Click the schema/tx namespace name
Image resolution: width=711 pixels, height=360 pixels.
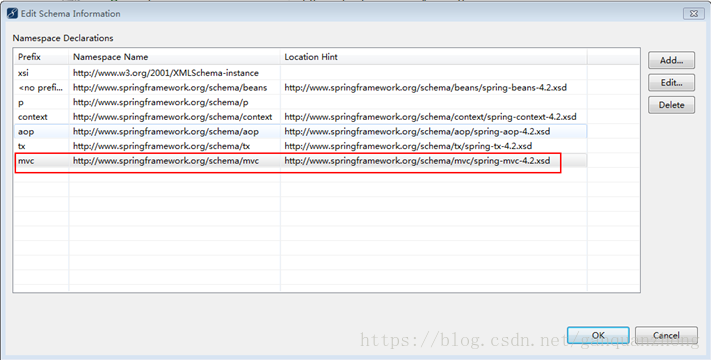click(x=161, y=146)
